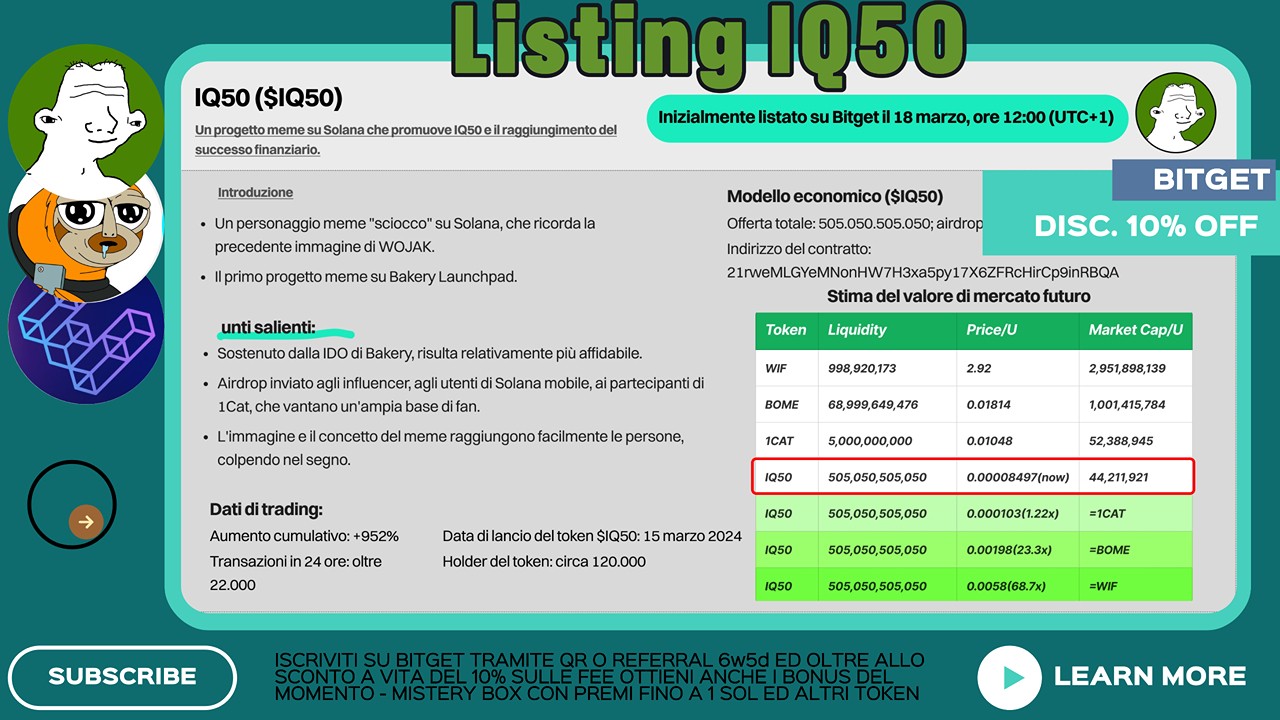Click the Token column header
Screen dimensions: 1280x720
786,330
